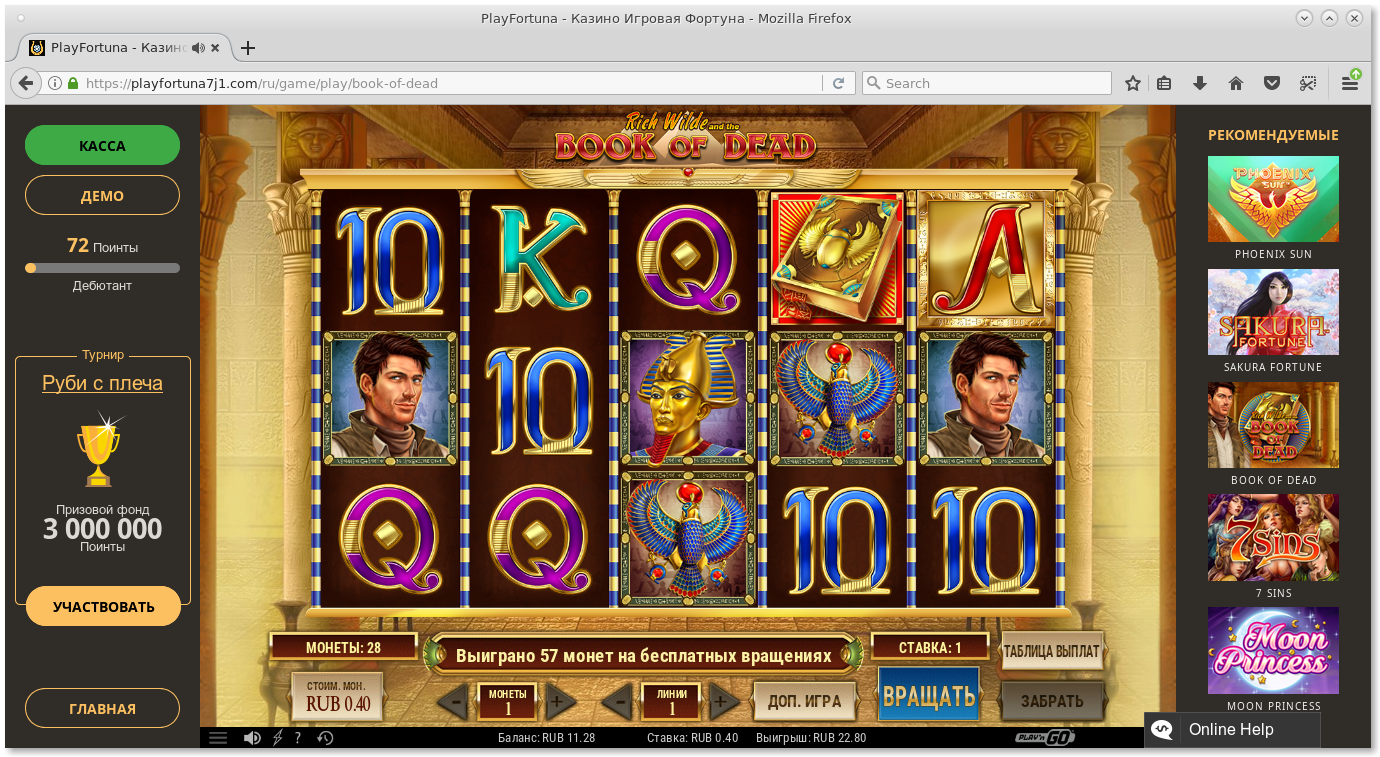This screenshot has height=757, width=1380.
Task: Click the ВРАЩАТЬ spin button
Action: click(x=929, y=695)
